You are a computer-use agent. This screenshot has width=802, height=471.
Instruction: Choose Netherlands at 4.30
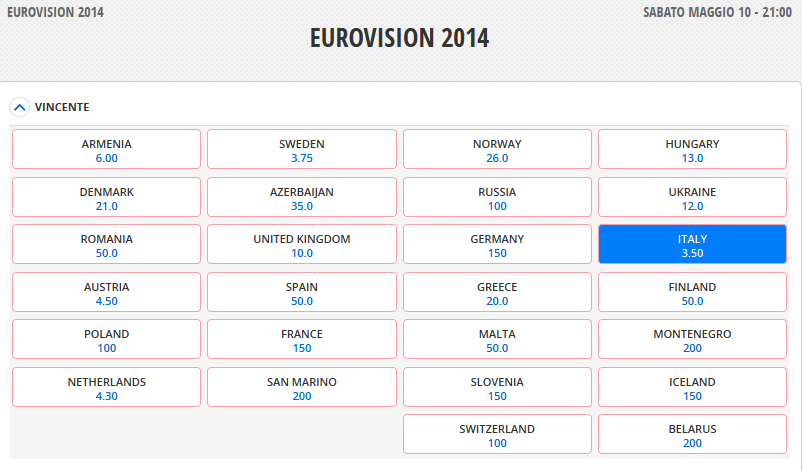tap(106, 388)
